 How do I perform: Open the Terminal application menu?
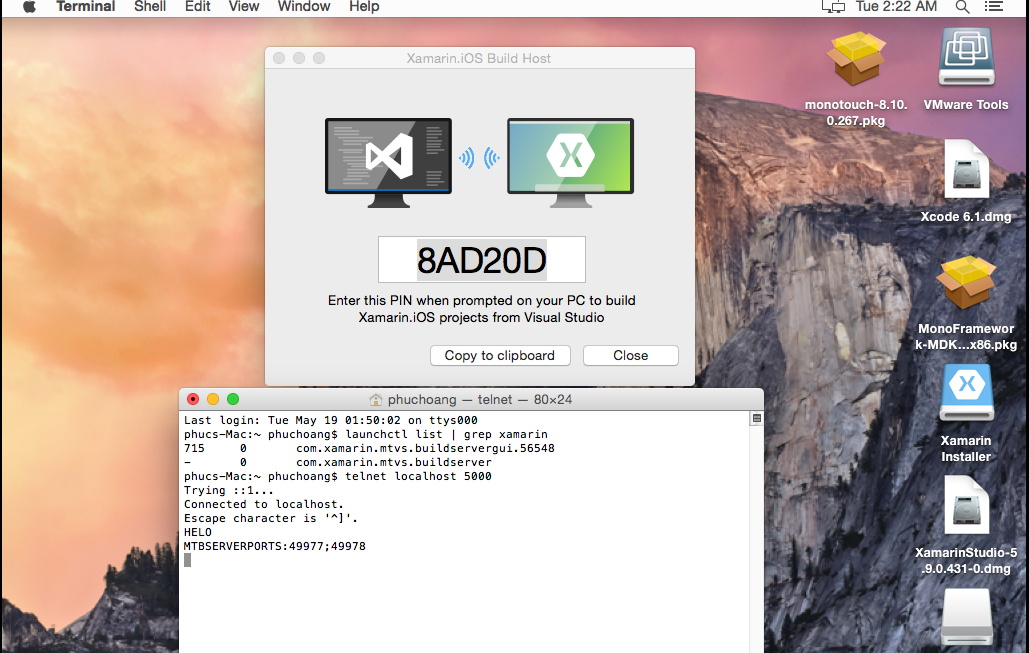pos(85,7)
